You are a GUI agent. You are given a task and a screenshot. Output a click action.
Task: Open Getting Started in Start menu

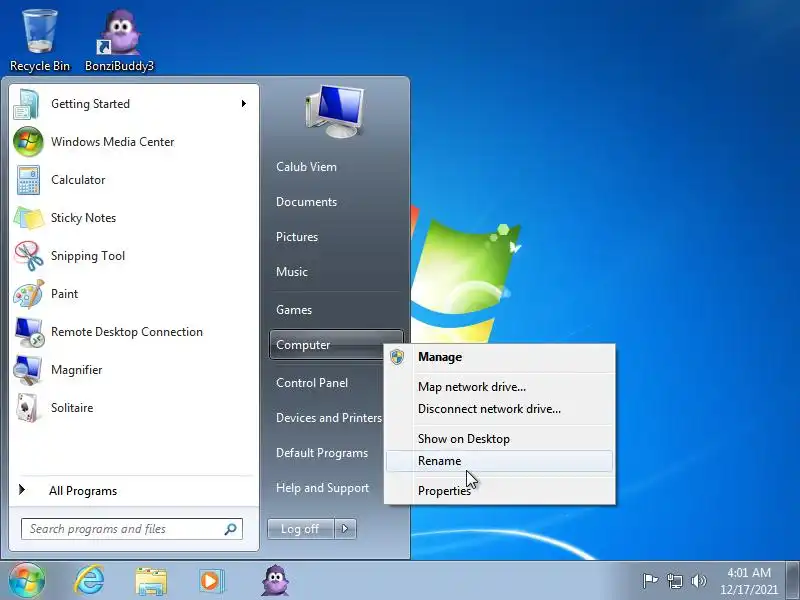click(134, 104)
